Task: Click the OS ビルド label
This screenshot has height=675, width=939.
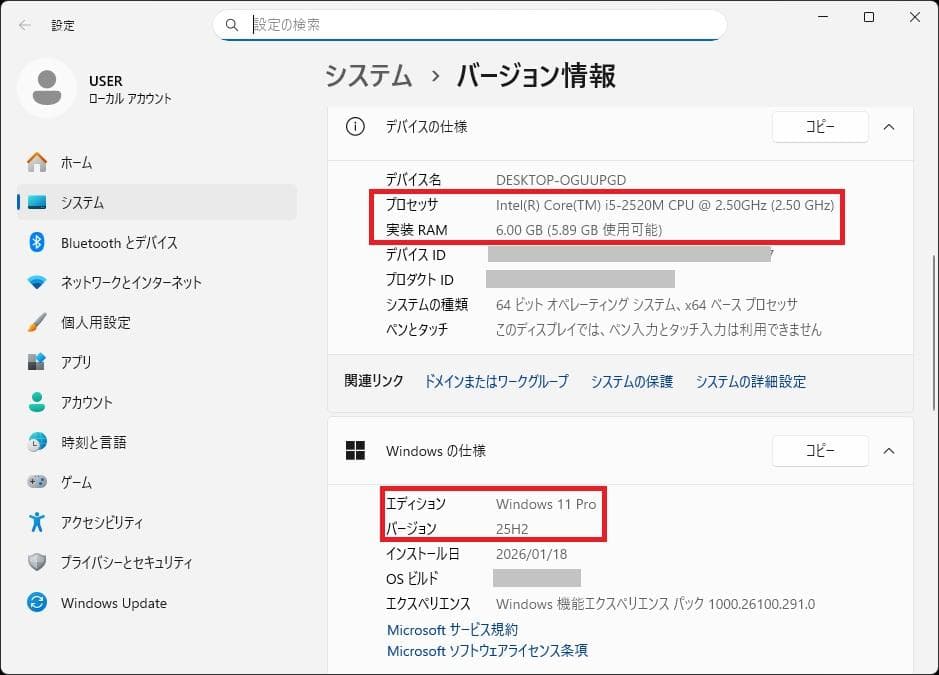Action: pyautogui.click(x=412, y=579)
